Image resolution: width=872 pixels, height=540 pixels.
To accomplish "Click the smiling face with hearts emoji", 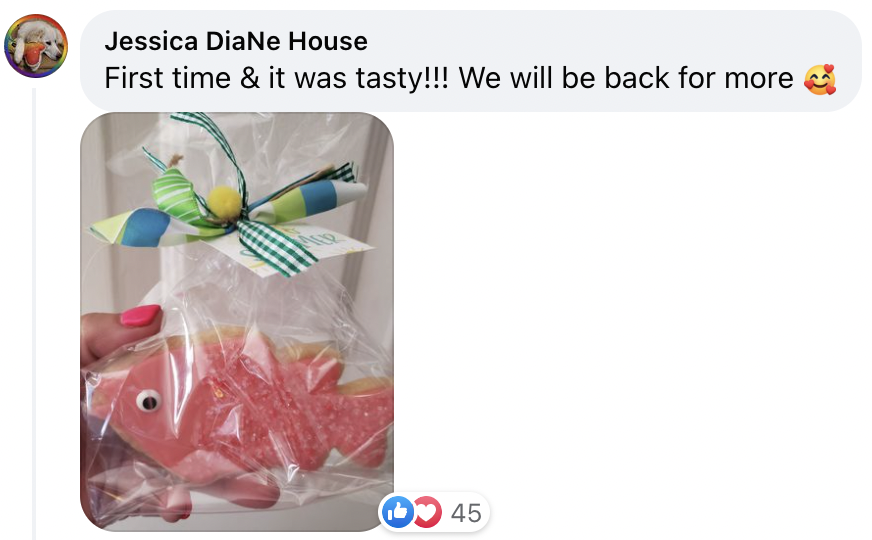I will [820, 79].
